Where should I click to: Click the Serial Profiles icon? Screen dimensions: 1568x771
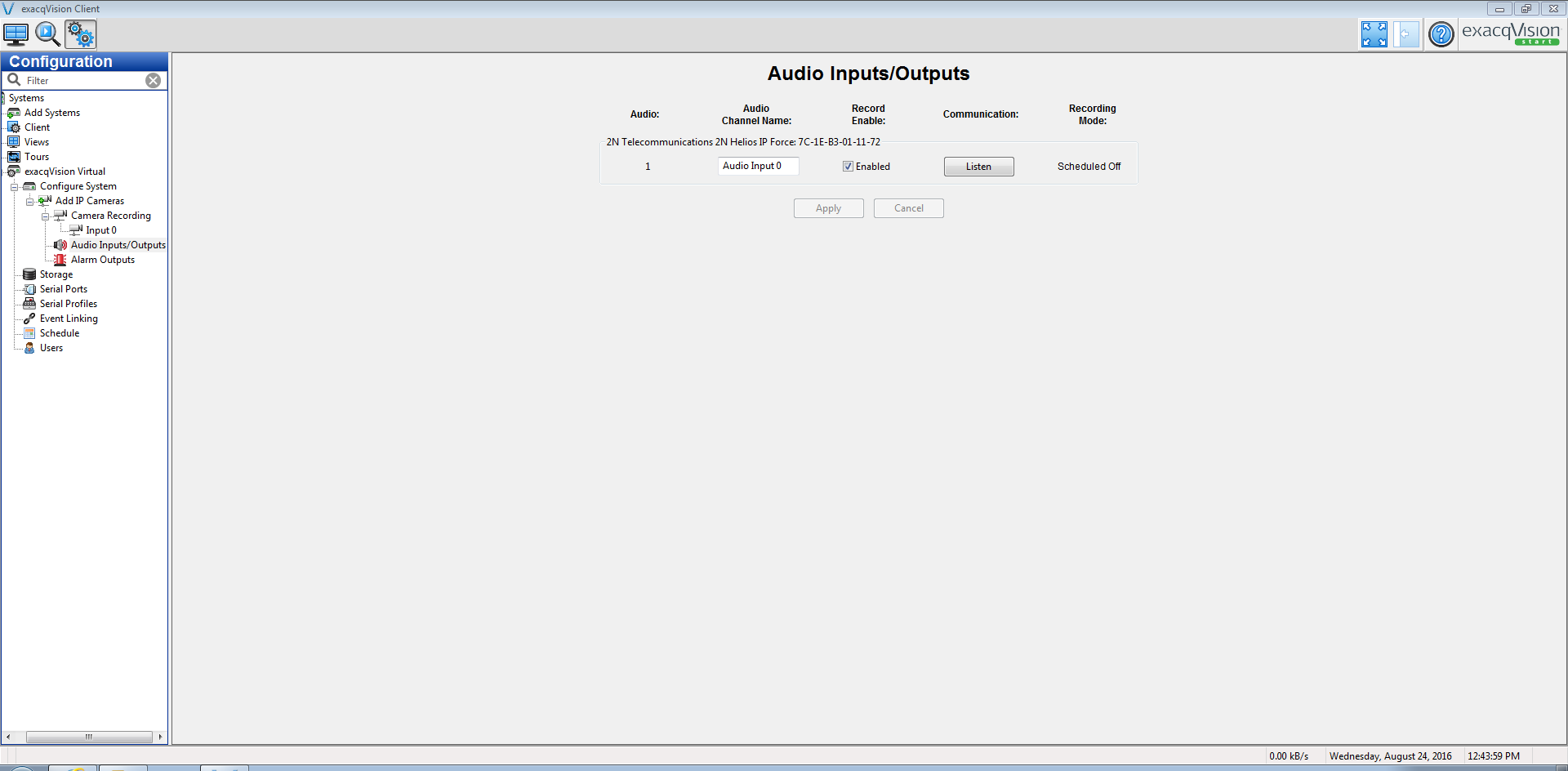point(29,304)
